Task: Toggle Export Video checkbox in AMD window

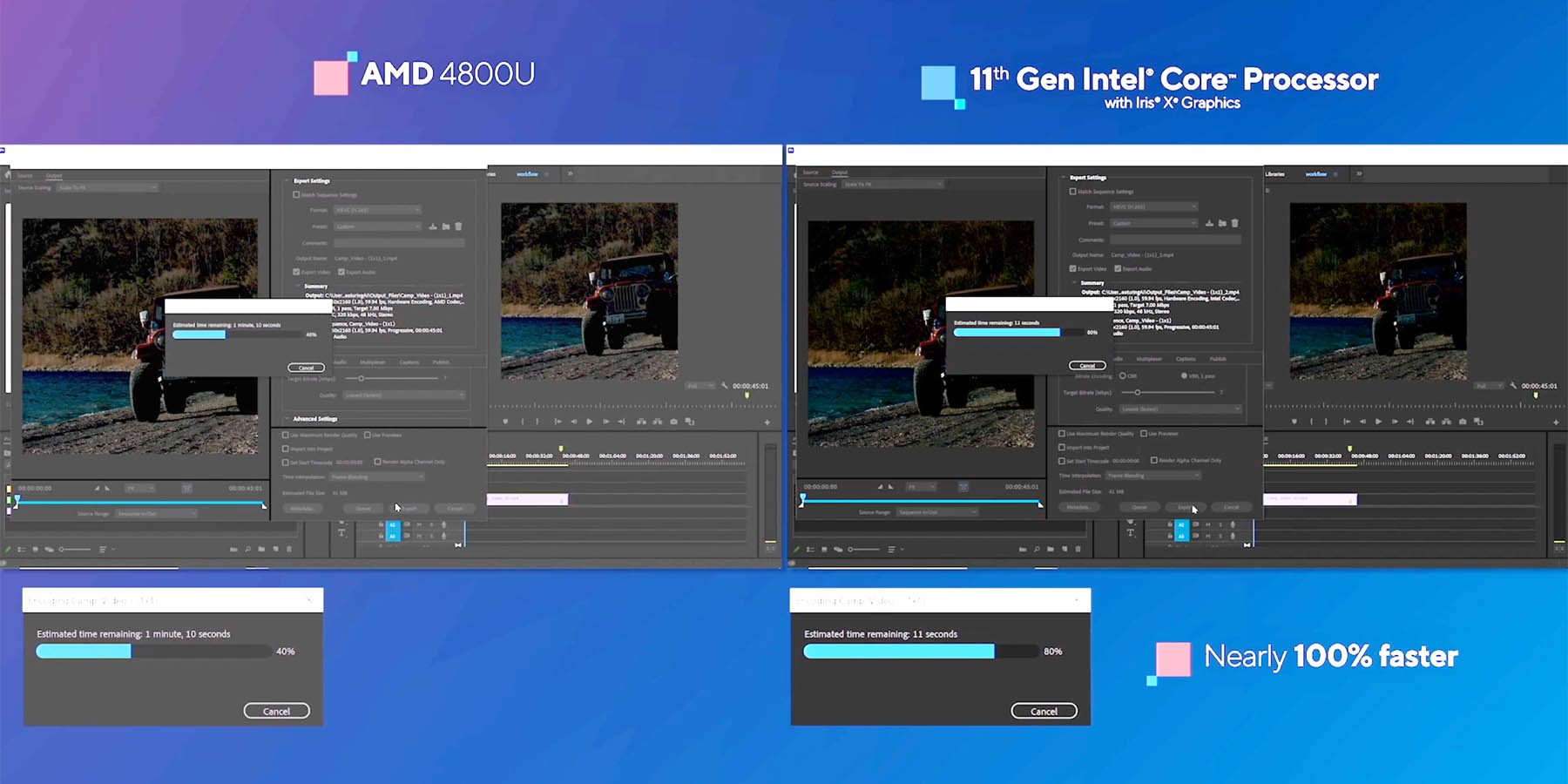Action: (297, 272)
